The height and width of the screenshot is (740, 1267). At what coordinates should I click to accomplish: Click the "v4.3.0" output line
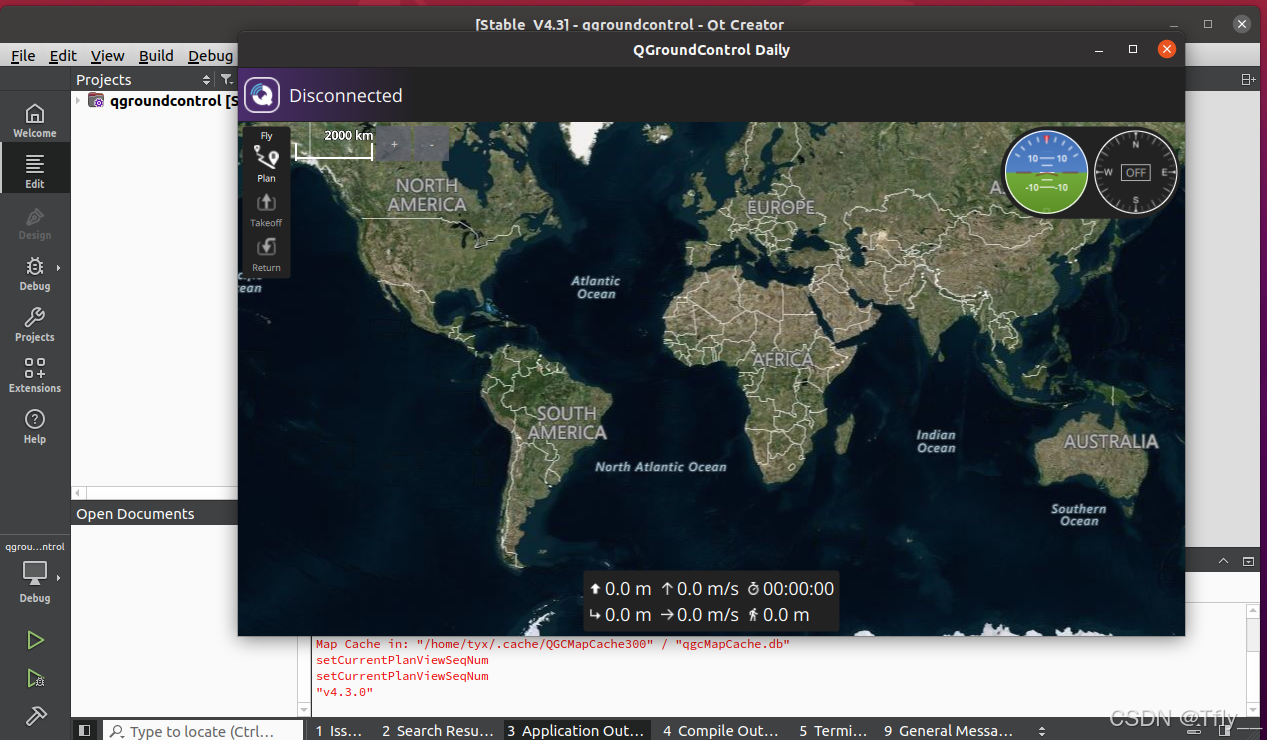pyautogui.click(x=344, y=692)
